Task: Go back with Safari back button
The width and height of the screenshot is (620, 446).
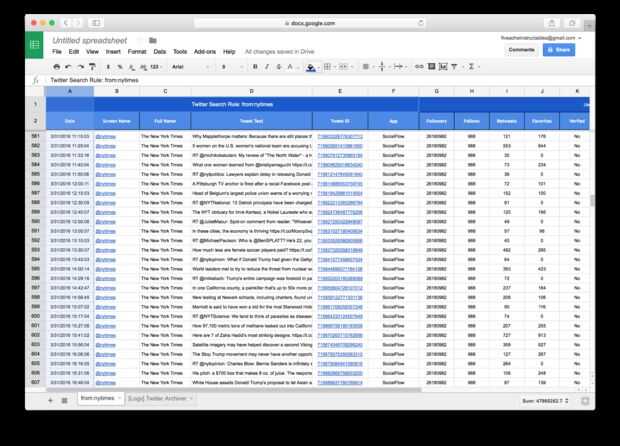Action: [x=66, y=23]
